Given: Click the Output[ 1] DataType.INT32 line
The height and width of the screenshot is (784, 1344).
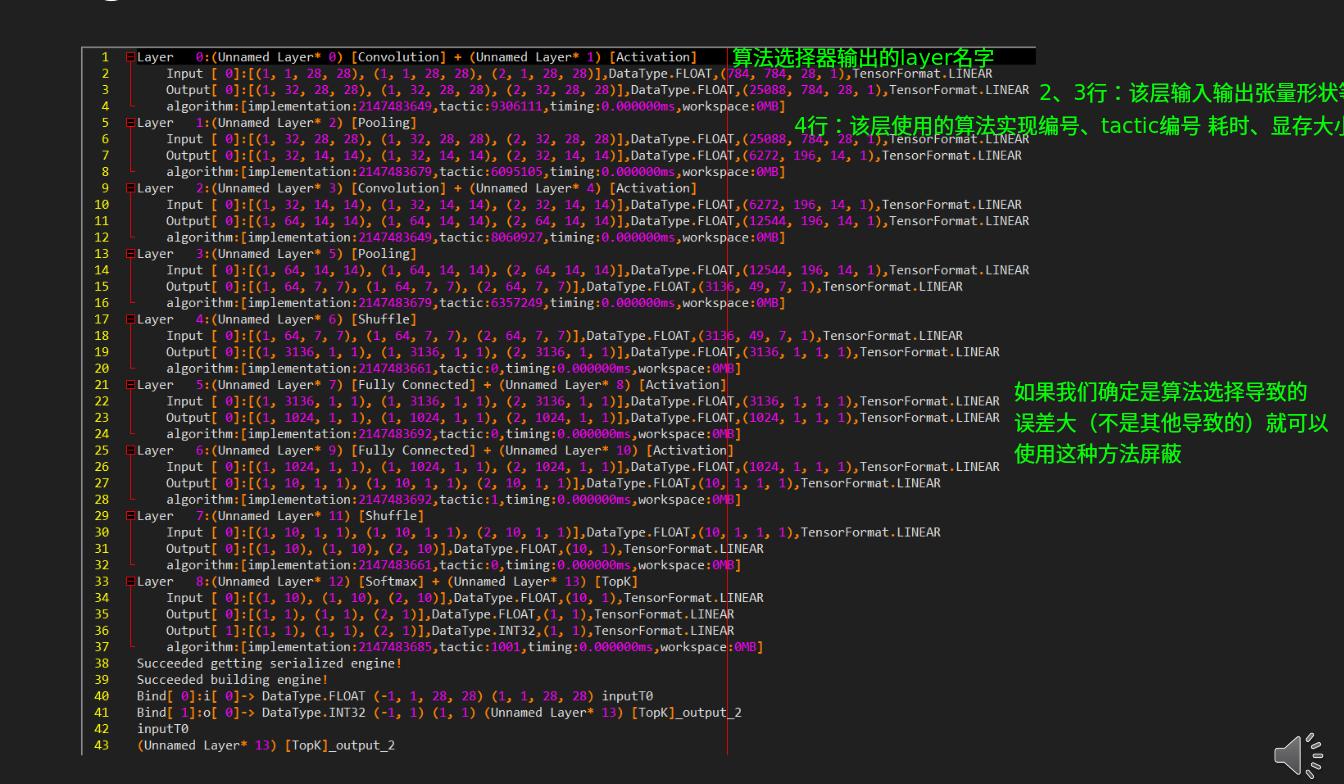Looking at the screenshot, I should pyautogui.click(x=450, y=631).
